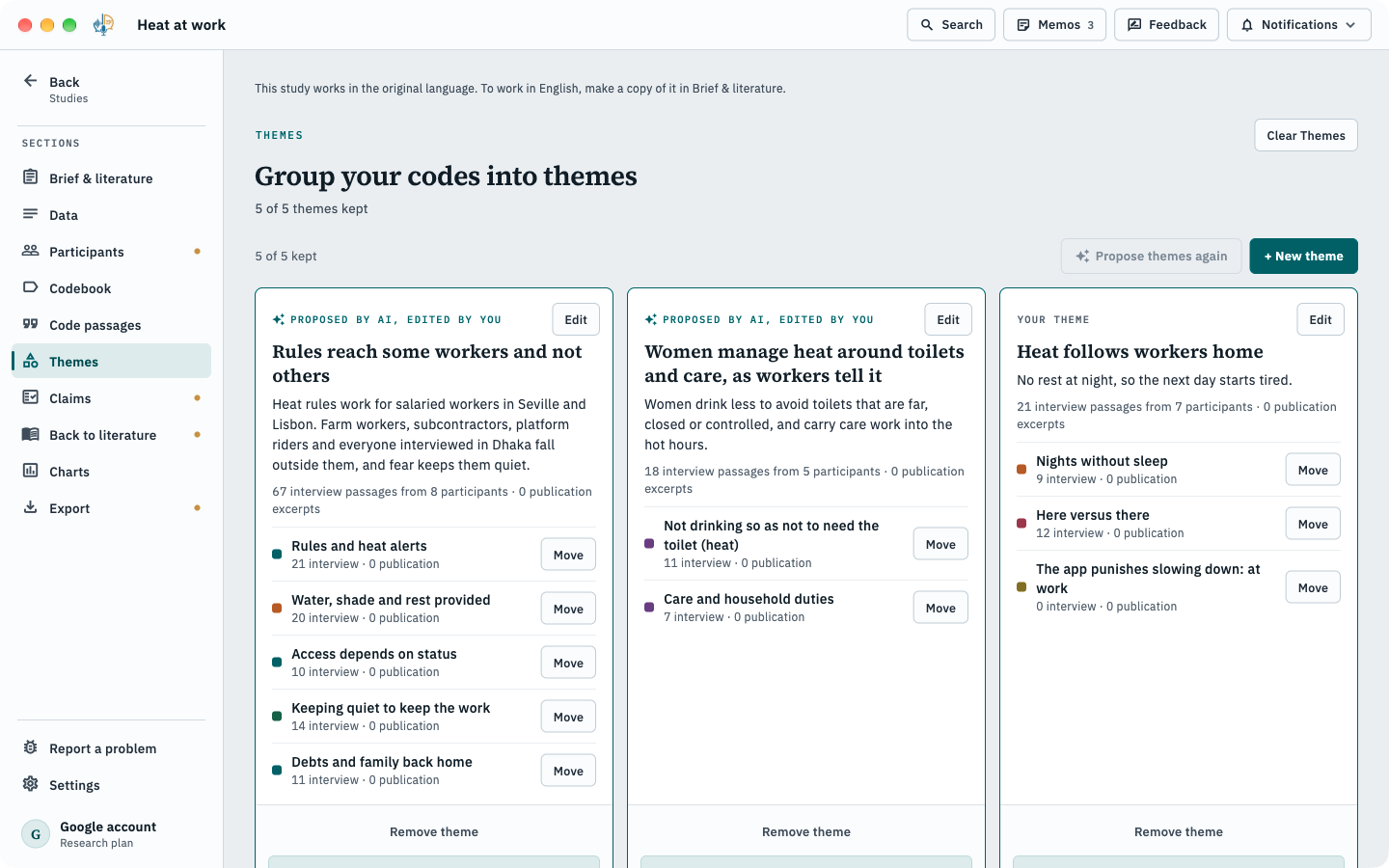Viewport: 1389px width, 868px height.
Task: Click the back arrow icon to Studies
Action: [30, 81]
